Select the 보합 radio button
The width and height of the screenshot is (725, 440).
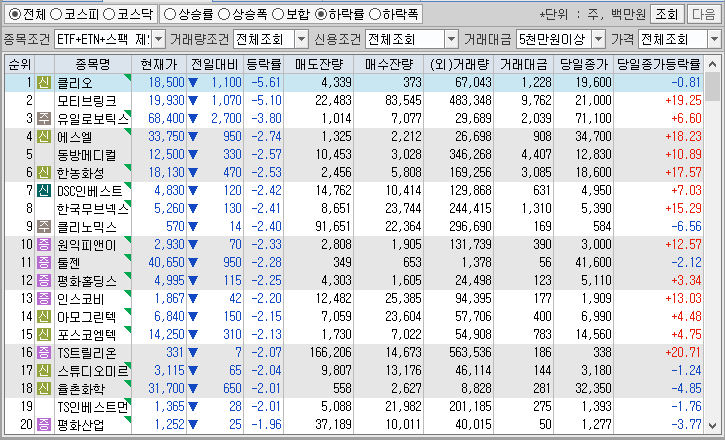pos(278,14)
